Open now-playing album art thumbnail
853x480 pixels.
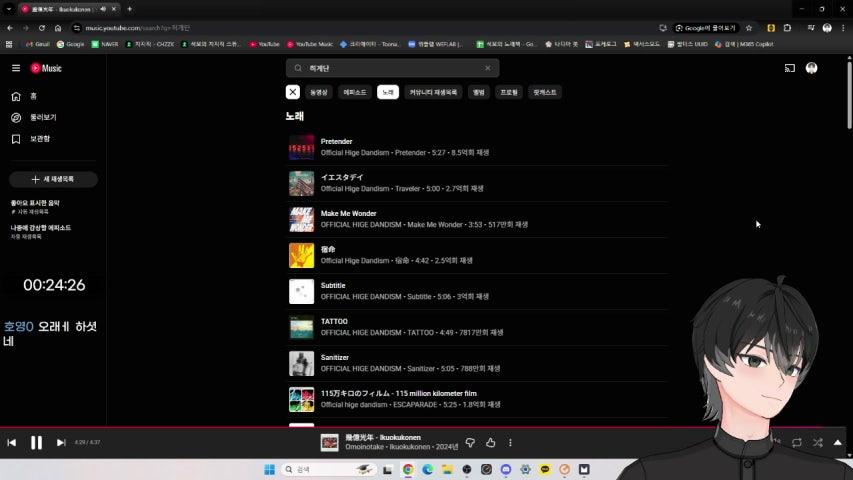[329, 442]
